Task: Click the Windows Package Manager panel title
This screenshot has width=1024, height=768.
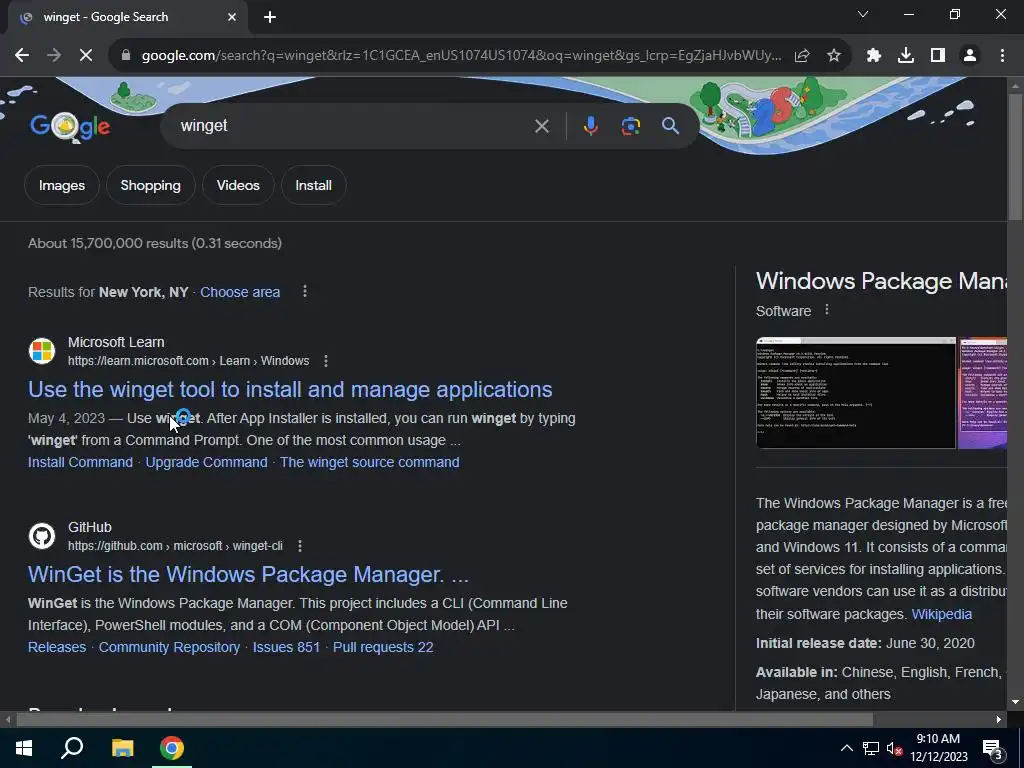Action: click(881, 281)
